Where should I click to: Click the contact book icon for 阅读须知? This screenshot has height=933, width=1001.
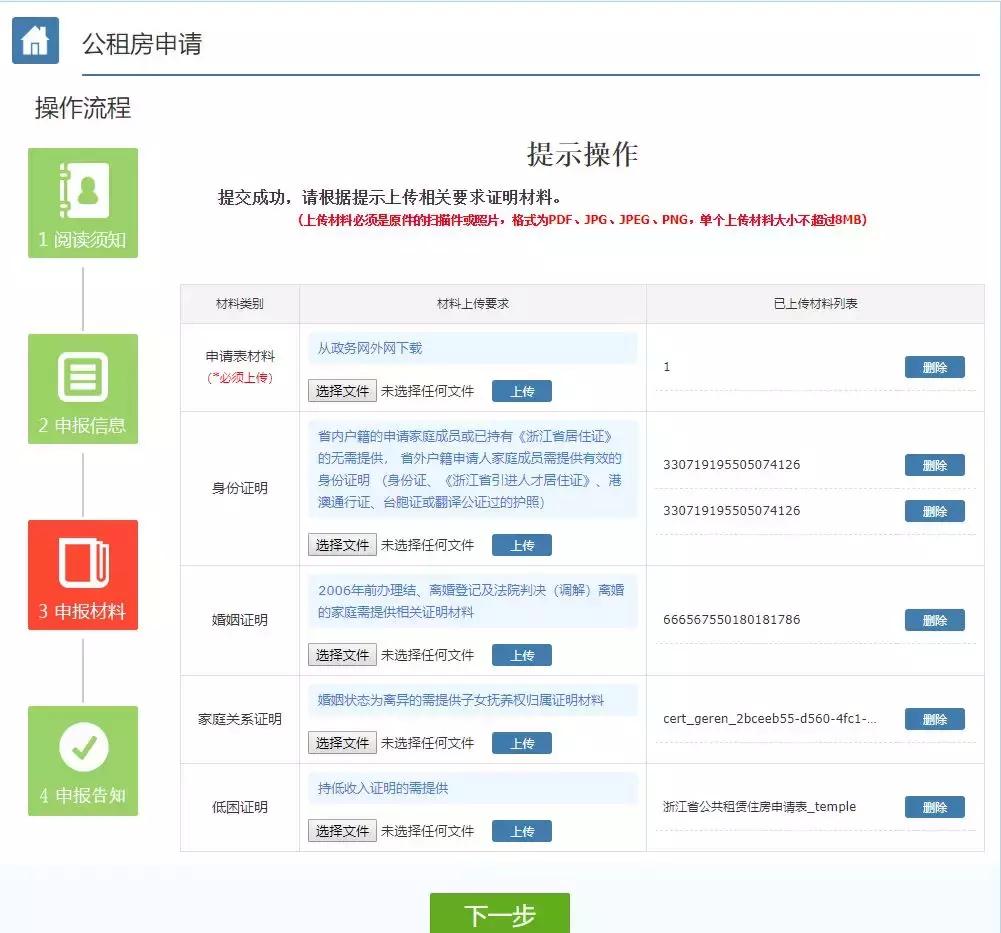[83, 190]
